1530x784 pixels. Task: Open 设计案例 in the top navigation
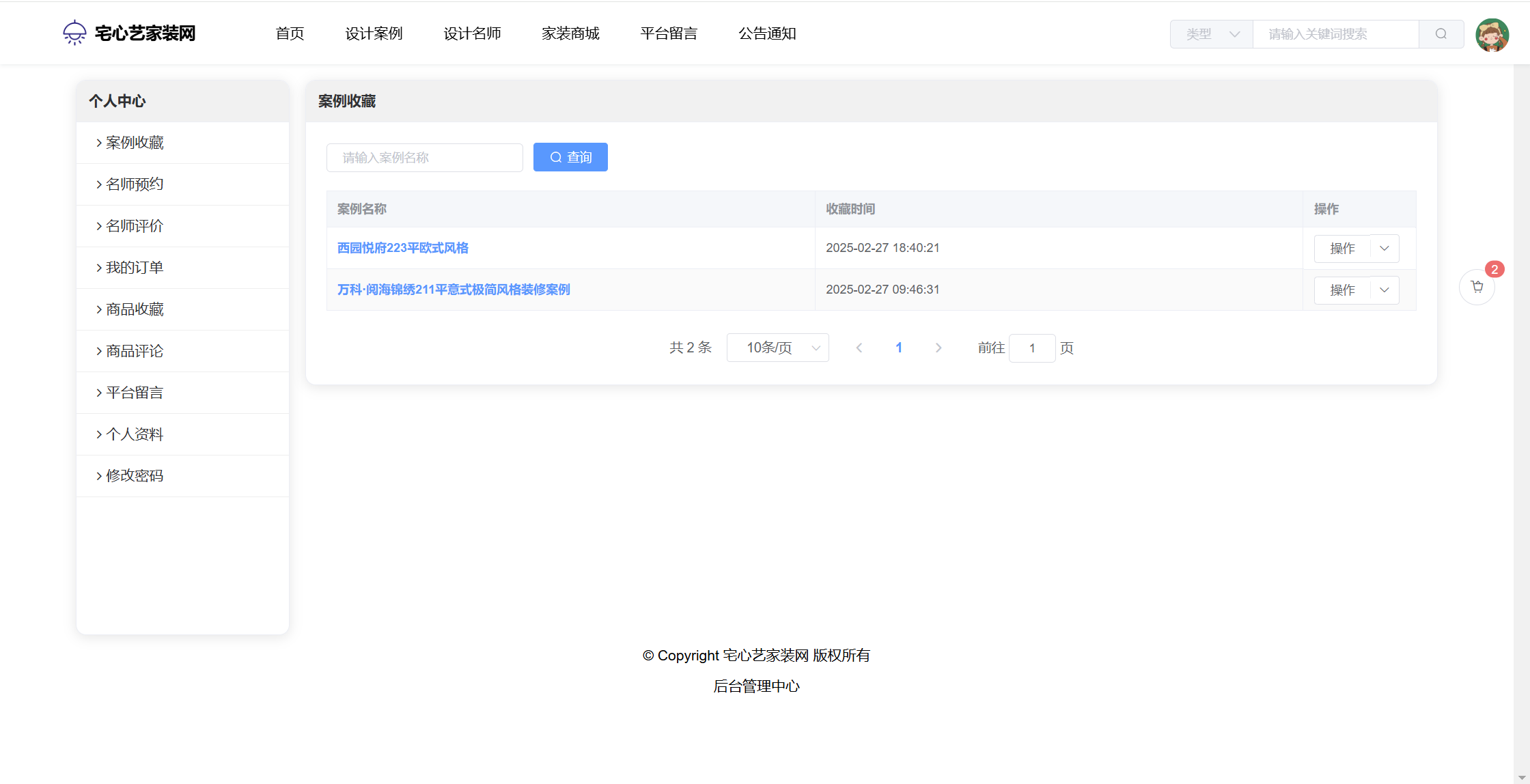point(374,33)
